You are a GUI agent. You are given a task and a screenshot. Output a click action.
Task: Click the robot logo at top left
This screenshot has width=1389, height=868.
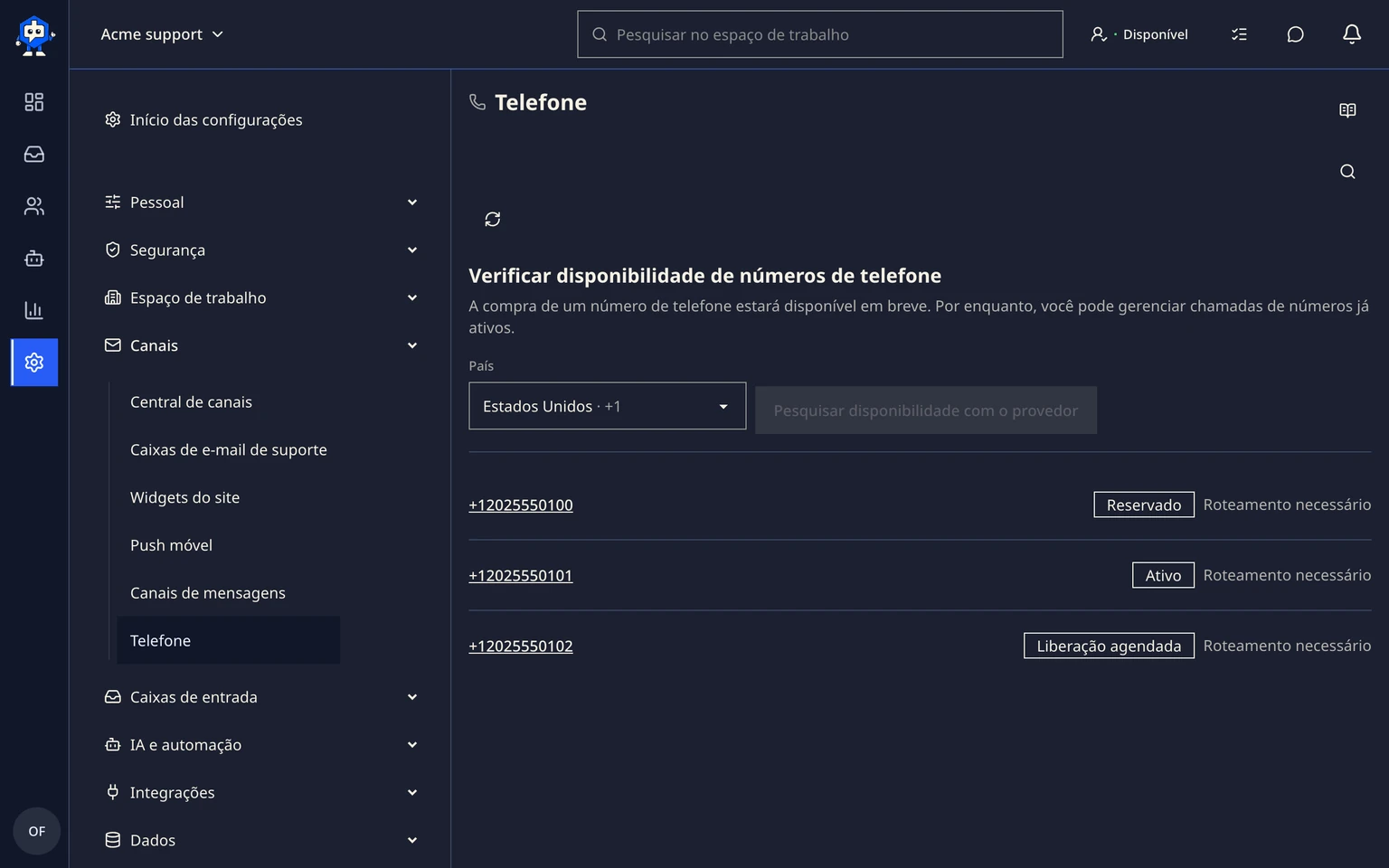[34, 35]
